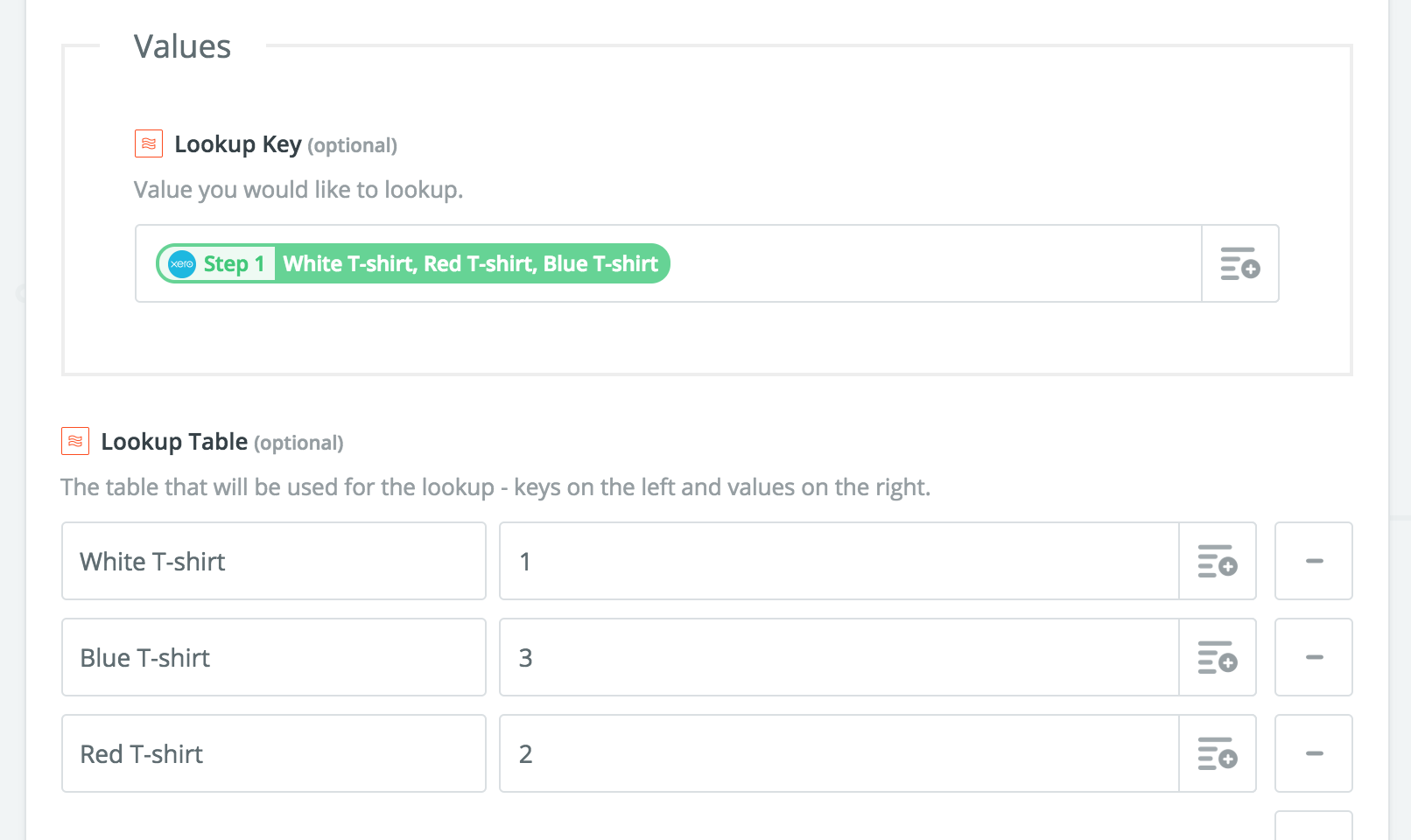Click the White T-shirt key field
Image resolution: width=1411 pixels, height=840 pixels.
[x=274, y=561]
